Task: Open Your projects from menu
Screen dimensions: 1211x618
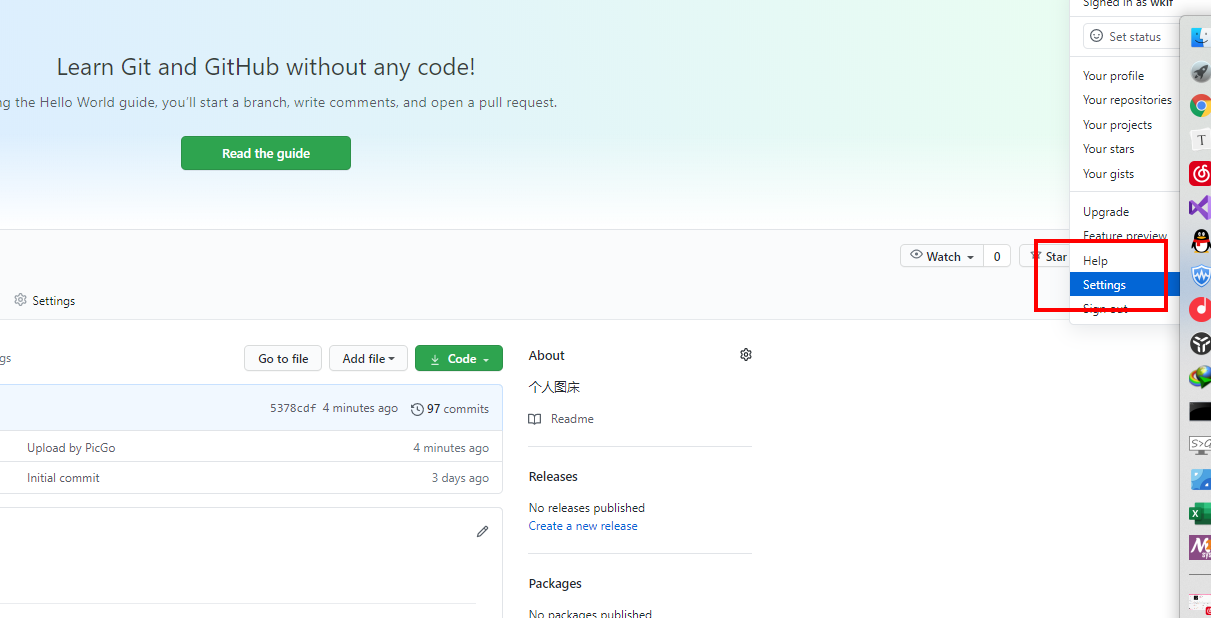Action: point(1117,125)
